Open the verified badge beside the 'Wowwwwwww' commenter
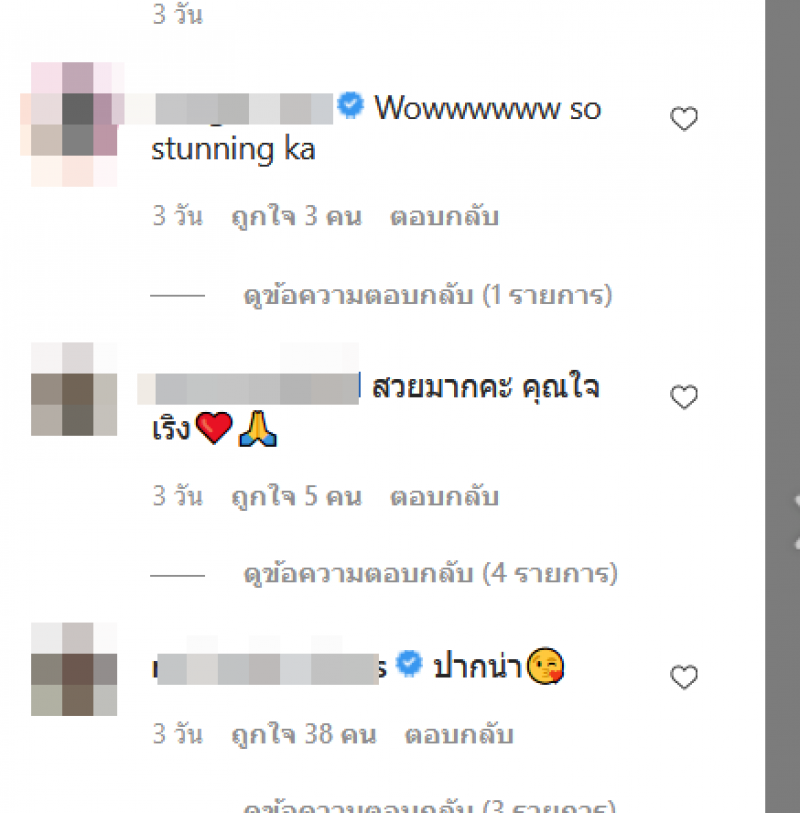The height and width of the screenshot is (813, 800). point(350,105)
